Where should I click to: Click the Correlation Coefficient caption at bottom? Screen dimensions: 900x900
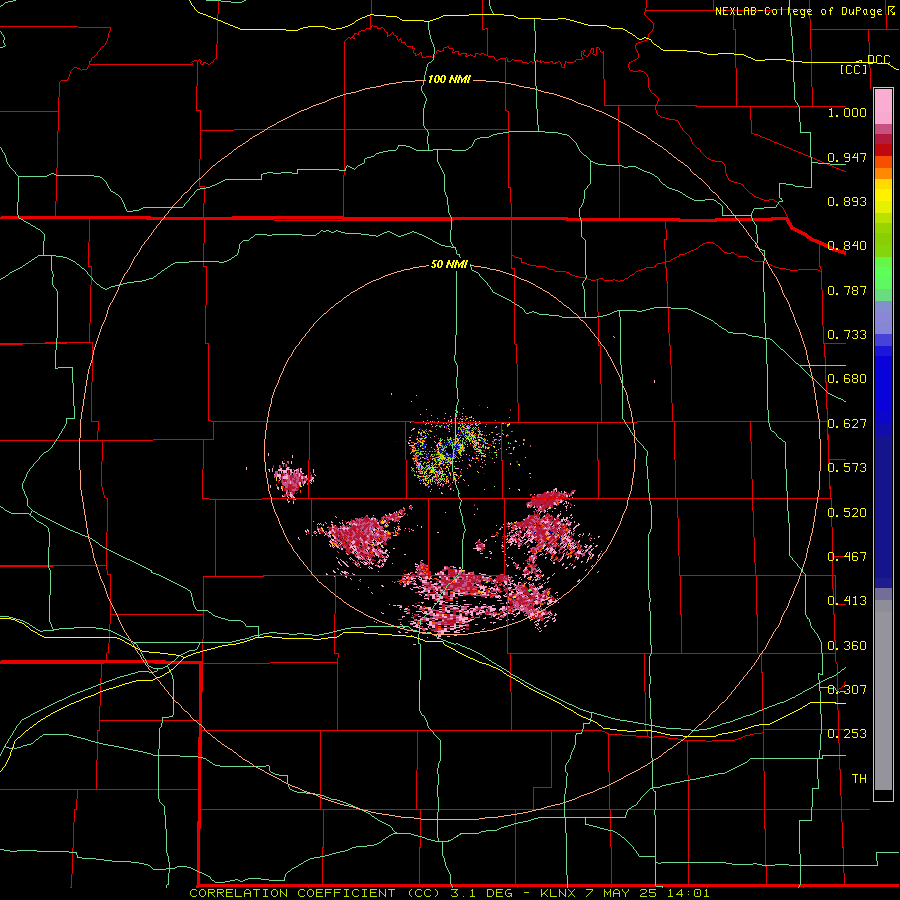(449, 893)
